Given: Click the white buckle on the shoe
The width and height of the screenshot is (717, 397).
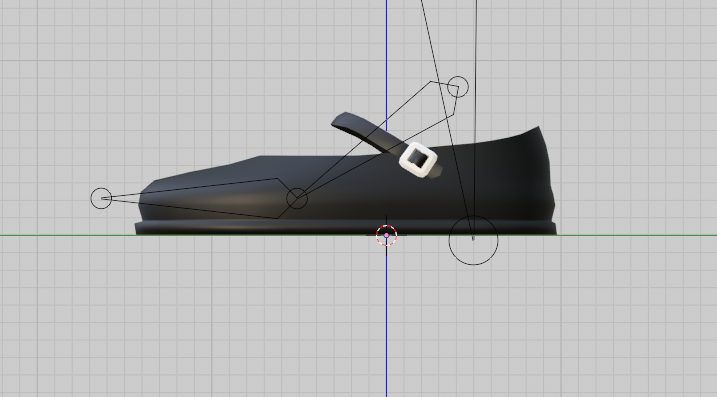Looking at the screenshot, I should 418,160.
